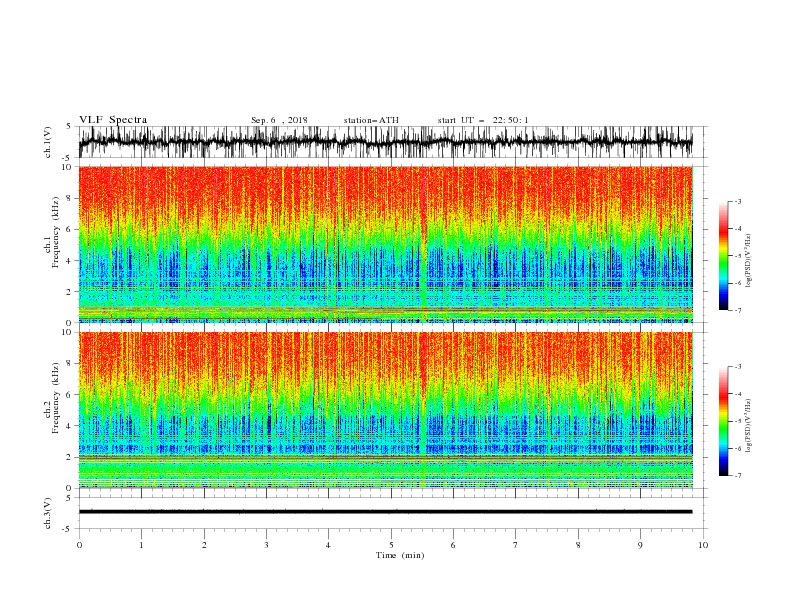Click the date text "Sep. 6 , 2018"
Viewport: 792px width, 612px height.
click(279, 120)
